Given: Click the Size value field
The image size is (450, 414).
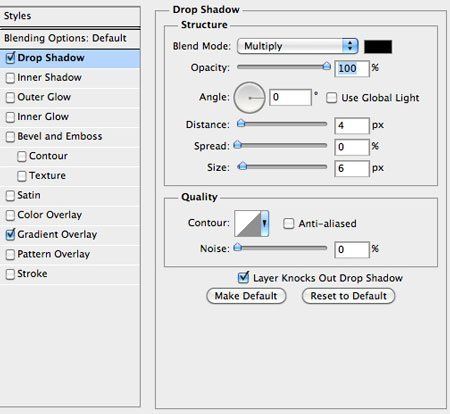Looking at the screenshot, I should (x=352, y=168).
